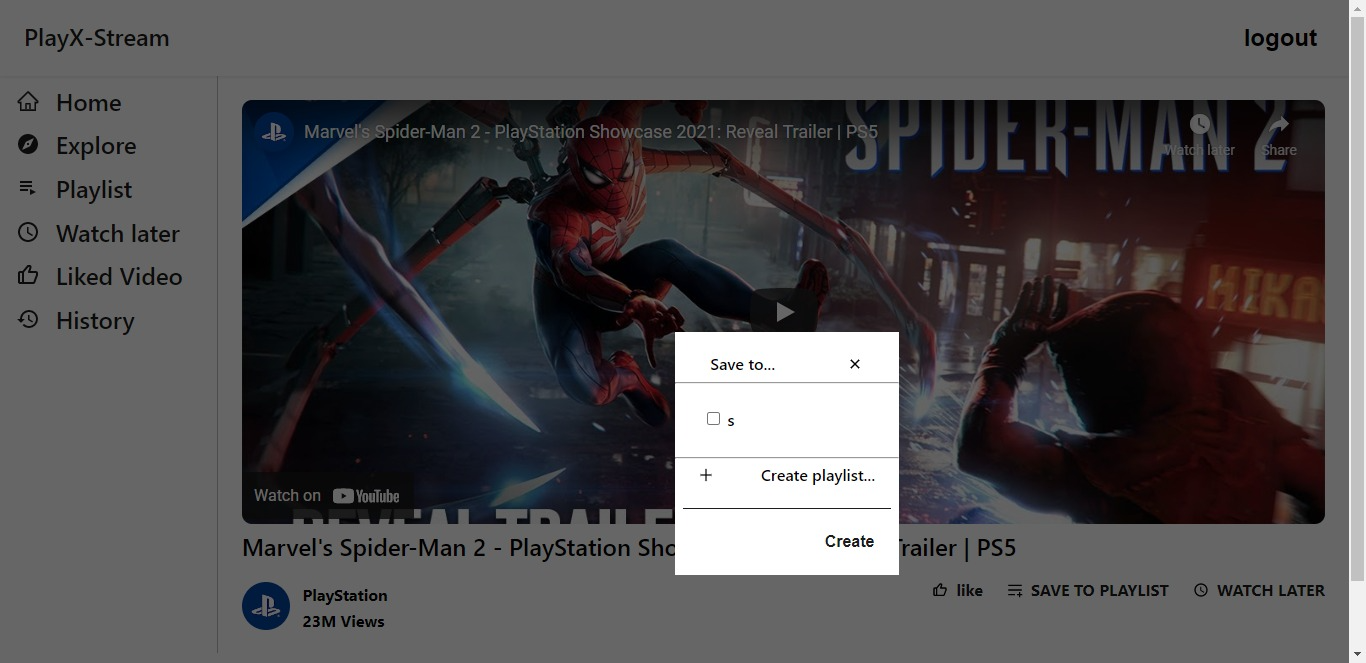Click SAVE TO PLAYLIST button text
The width and height of the screenshot is (1366, 663).
point(1099,590)
